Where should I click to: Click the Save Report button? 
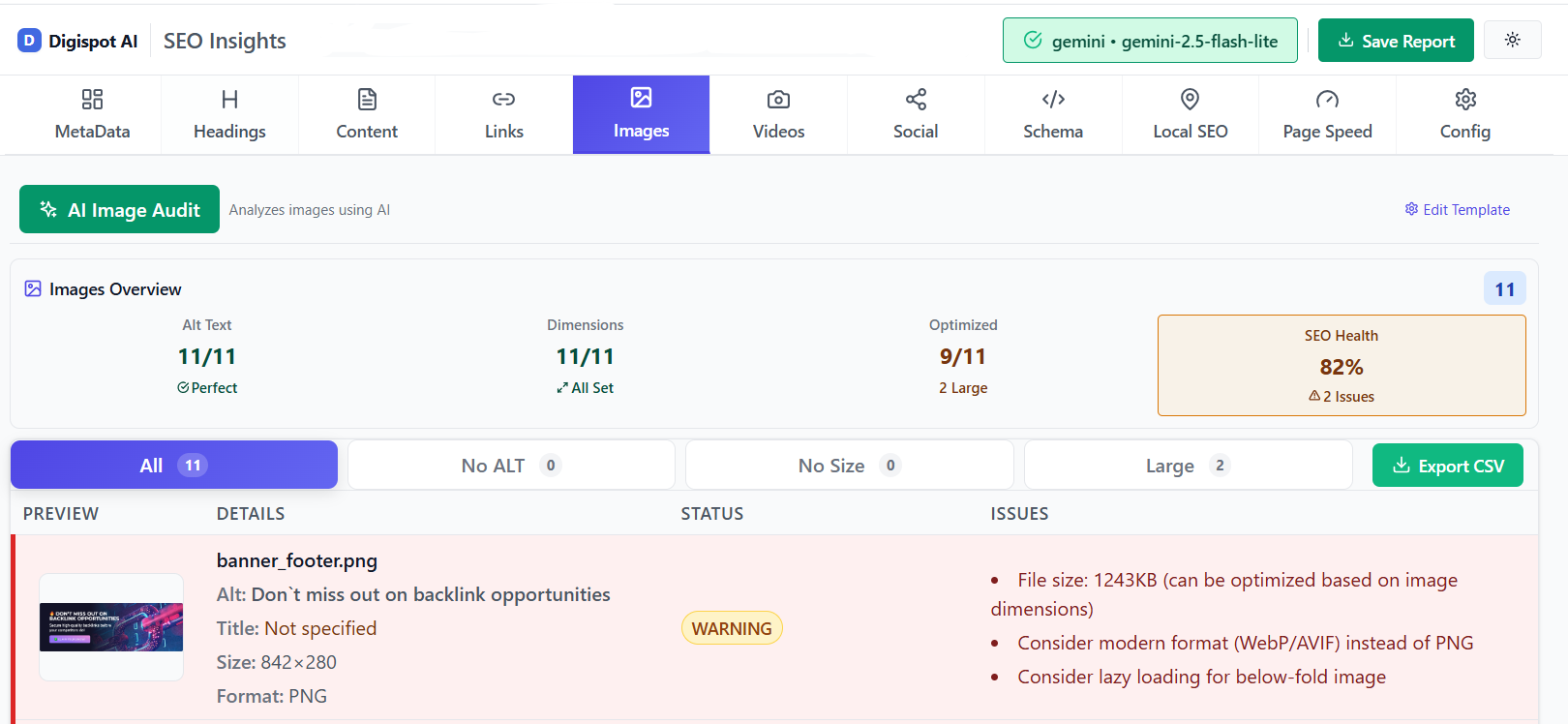pyautogui.click(x=1396, y=41)
